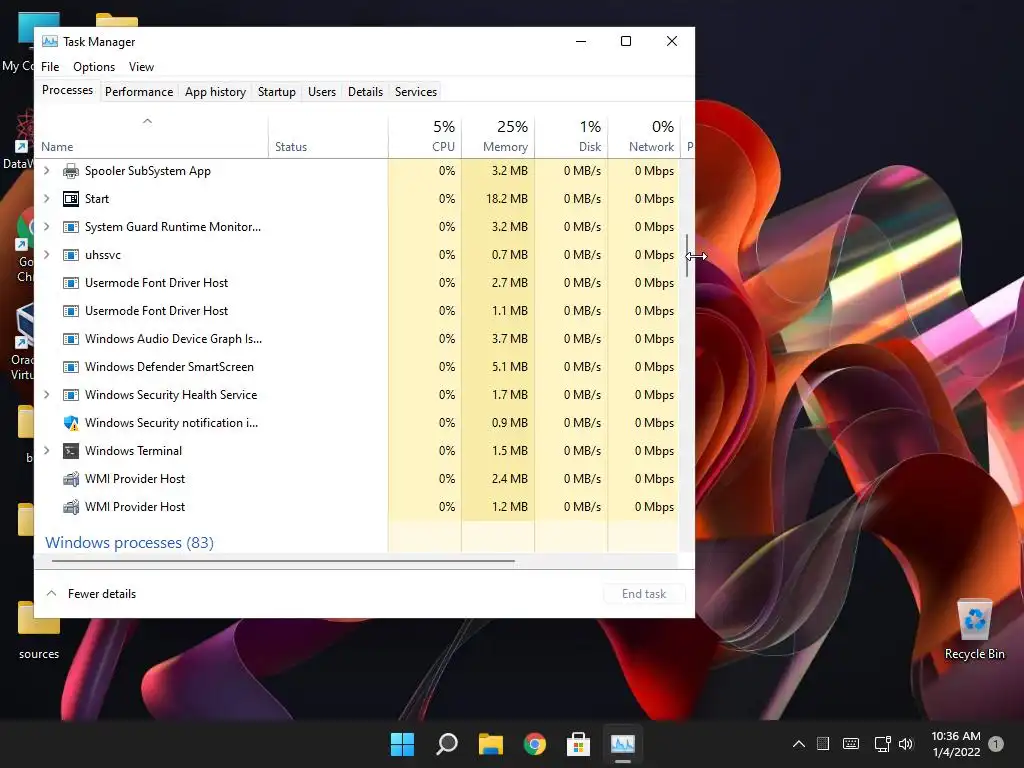Open Microsoft Store from the taskbar

(578, 744)
